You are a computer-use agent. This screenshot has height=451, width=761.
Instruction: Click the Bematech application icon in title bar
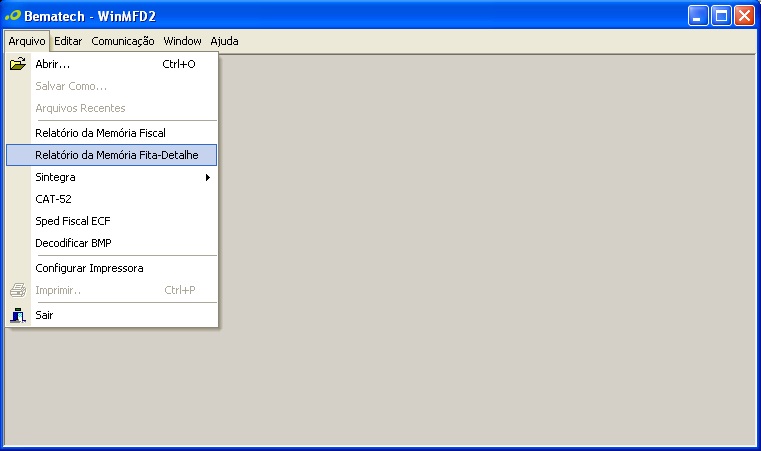tap(12, 15)
